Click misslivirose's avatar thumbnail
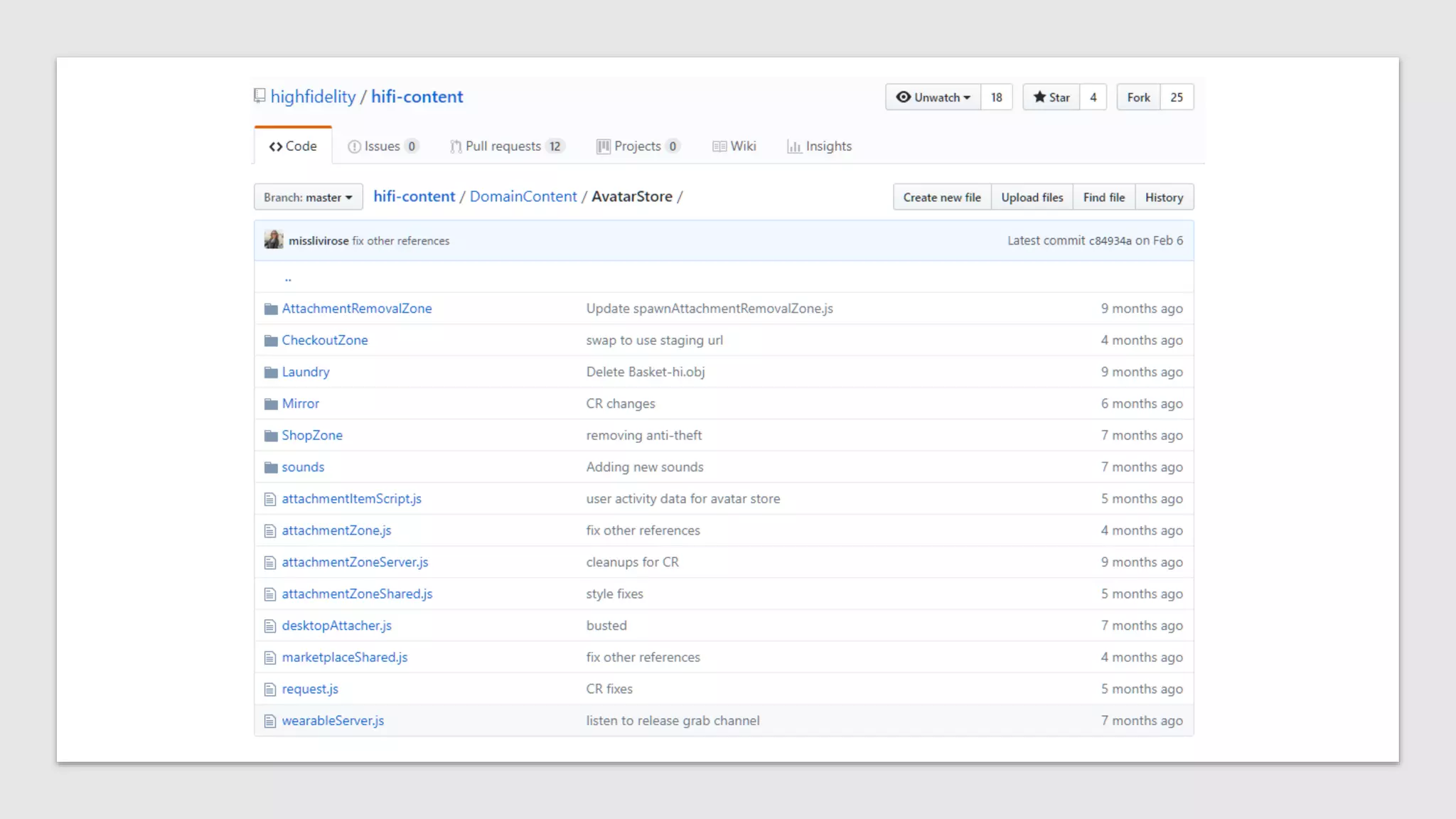This screenshot has width=1456, height=819. tap(274, 240)
